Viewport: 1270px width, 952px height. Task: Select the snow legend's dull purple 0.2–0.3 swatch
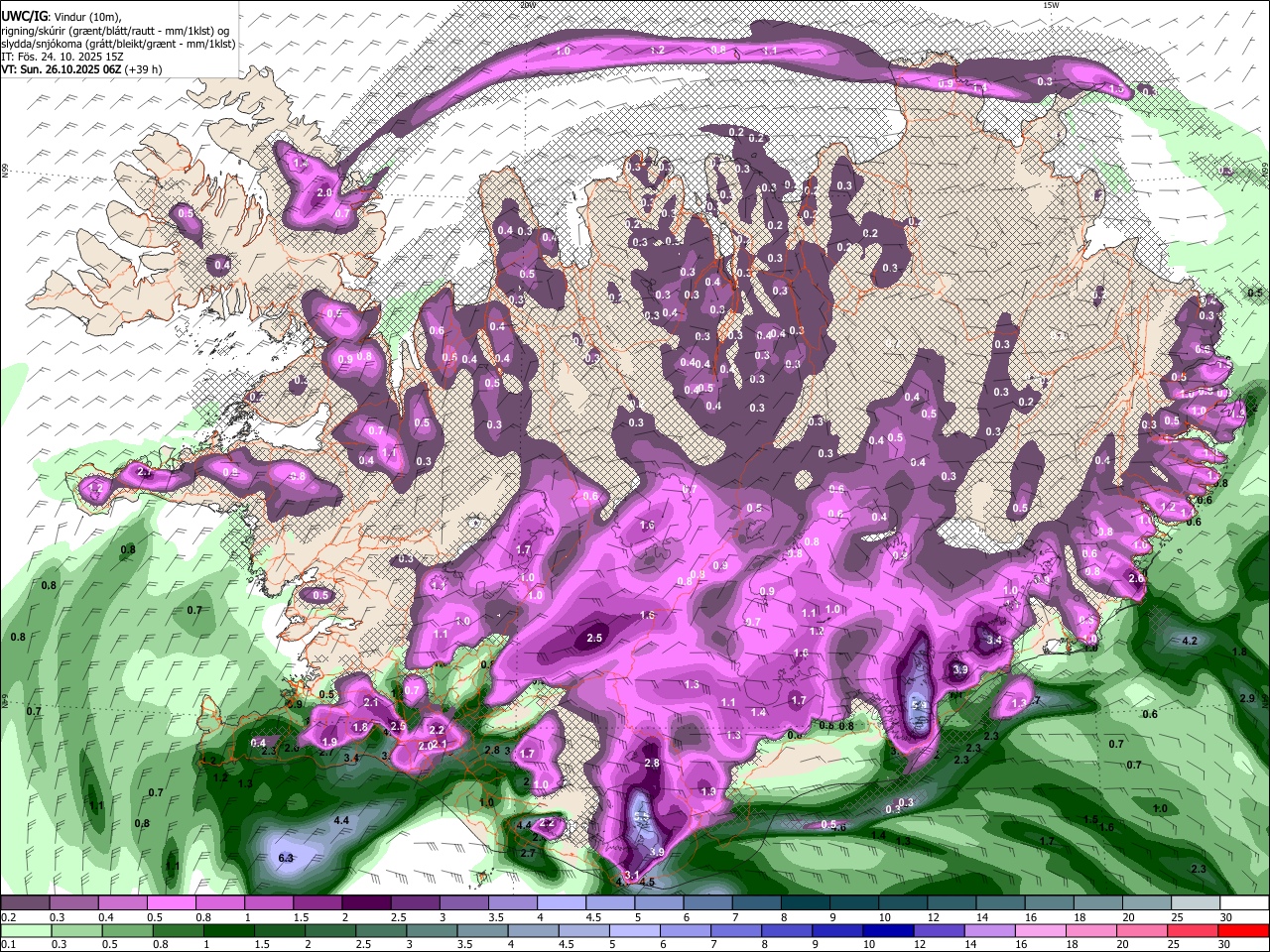click(24, 903)
